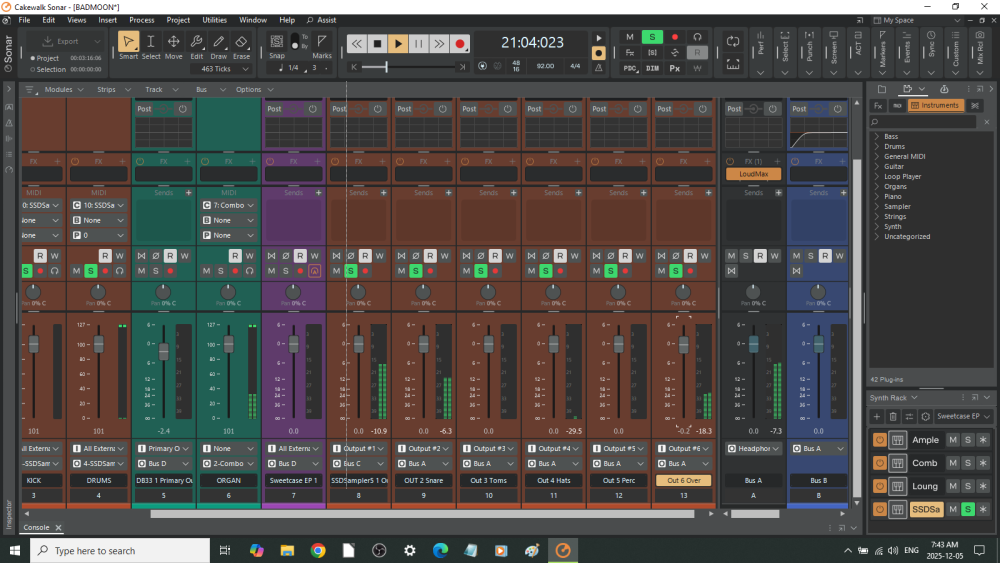The width and height of the screenshot is (1000, 563).
Task: Toggle loop on/off in the Control Bar
Action: (x=732, y=41)
